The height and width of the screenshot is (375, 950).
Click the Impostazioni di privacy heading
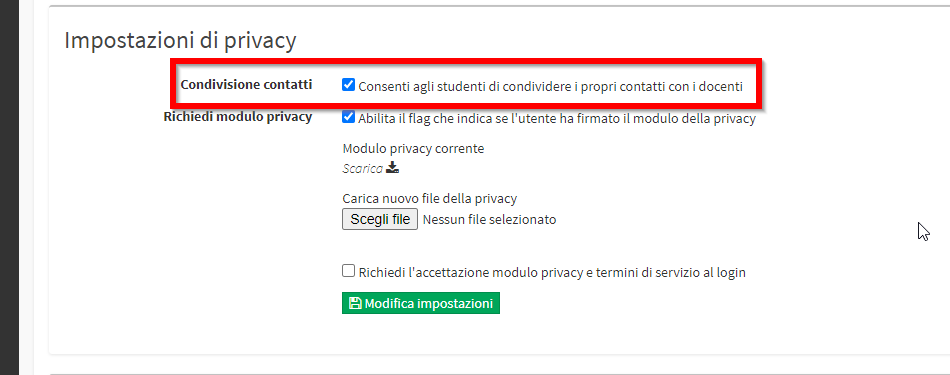[x=181, y=41]
